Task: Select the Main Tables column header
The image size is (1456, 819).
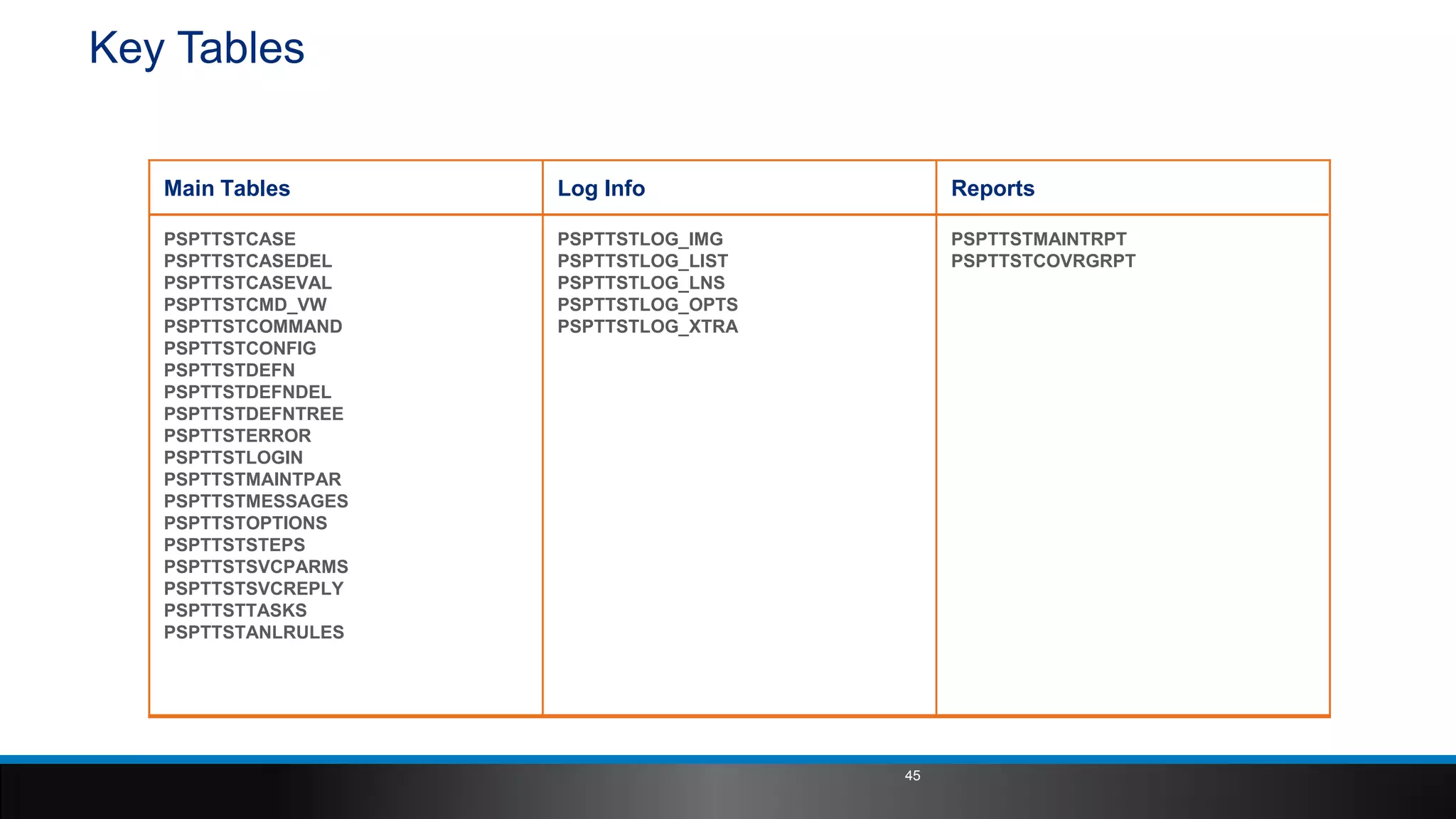Action: 227,188
